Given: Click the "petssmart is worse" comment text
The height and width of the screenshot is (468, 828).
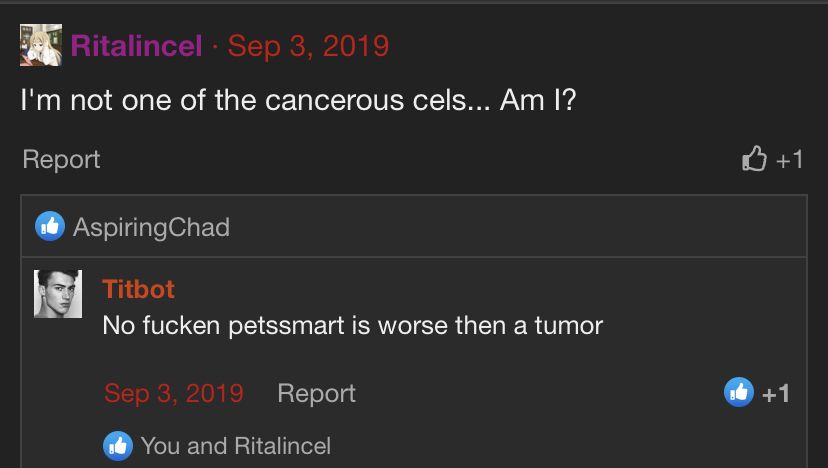Looking at the screenshot, I should (352, 326).
